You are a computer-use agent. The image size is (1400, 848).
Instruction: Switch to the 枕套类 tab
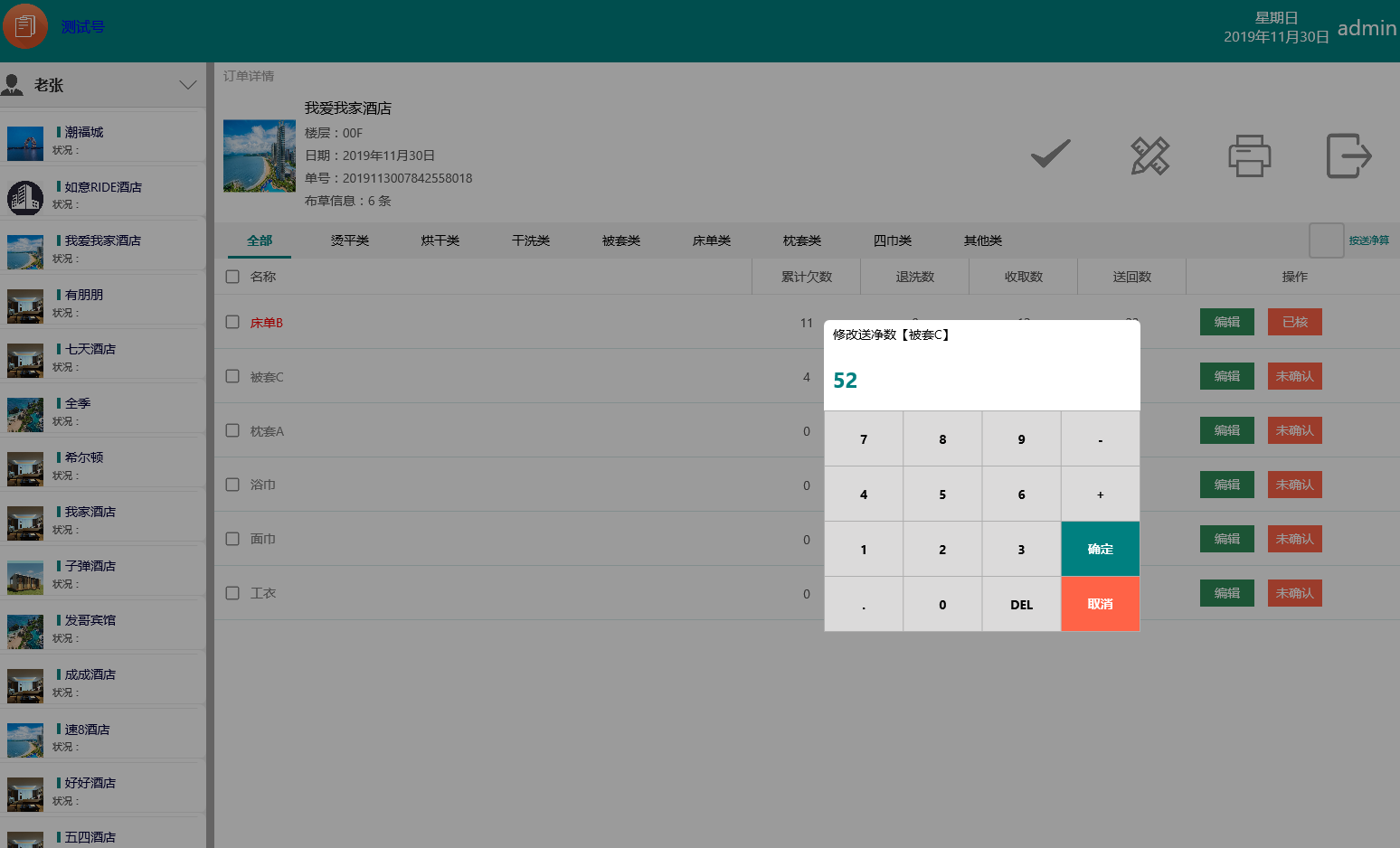[x=802, y=240]
